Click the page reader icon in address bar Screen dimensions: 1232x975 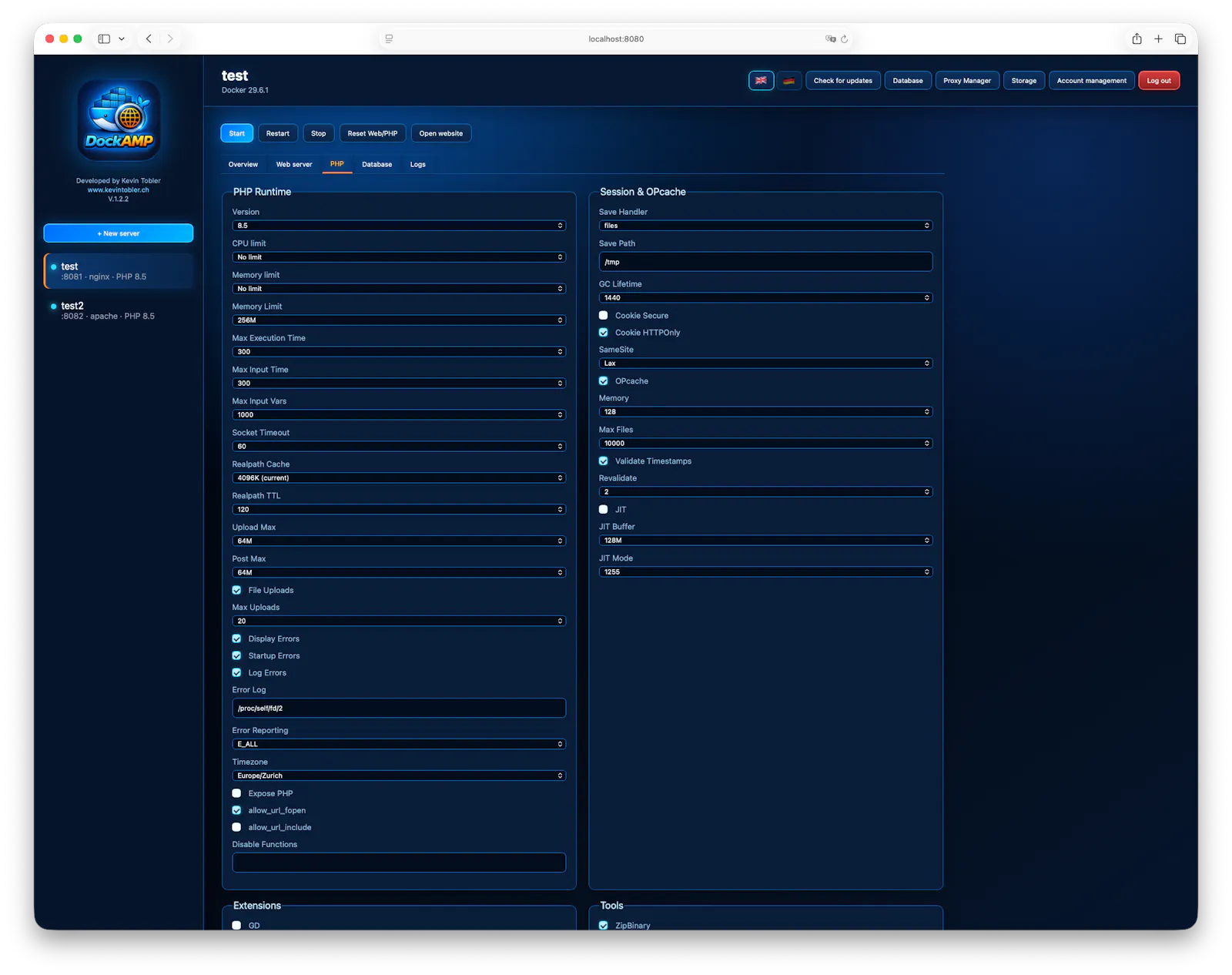389,39
